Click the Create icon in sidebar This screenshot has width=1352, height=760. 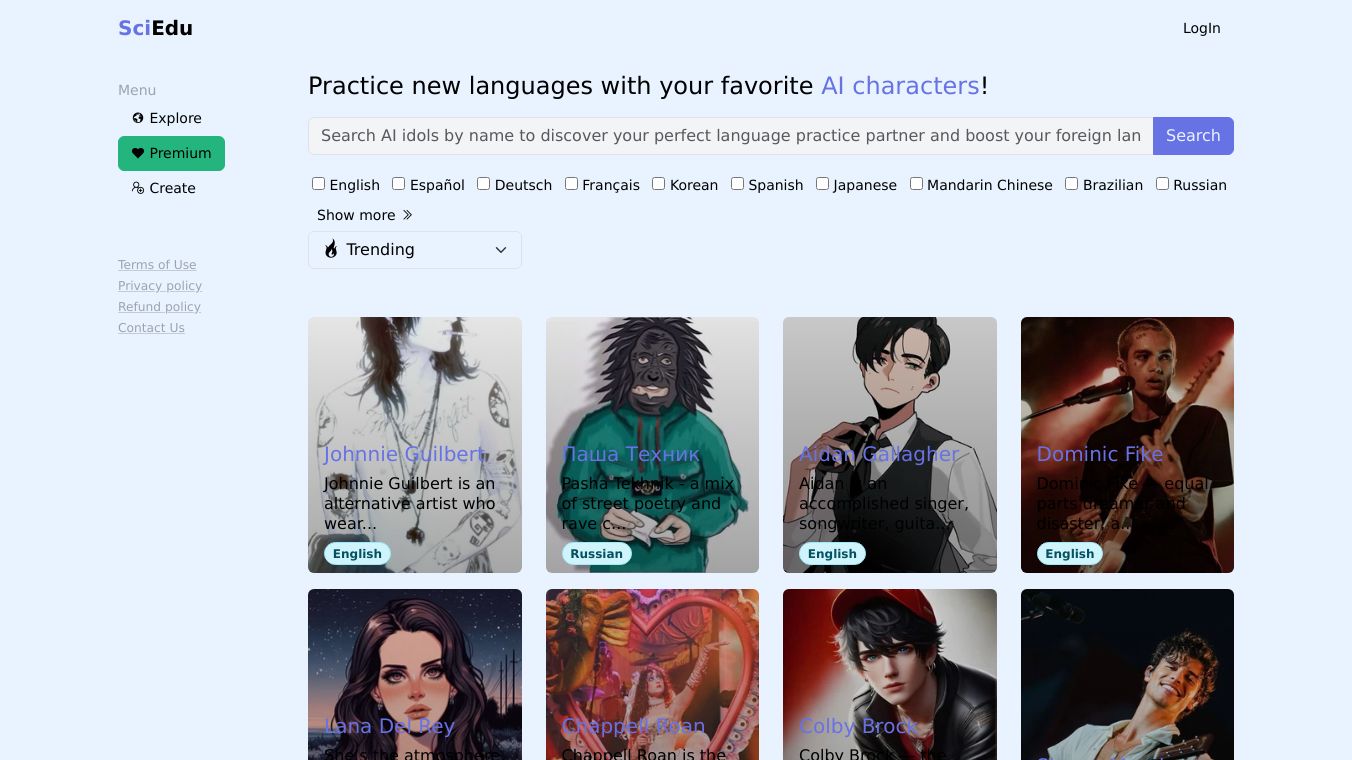click(x=138, y=188)
